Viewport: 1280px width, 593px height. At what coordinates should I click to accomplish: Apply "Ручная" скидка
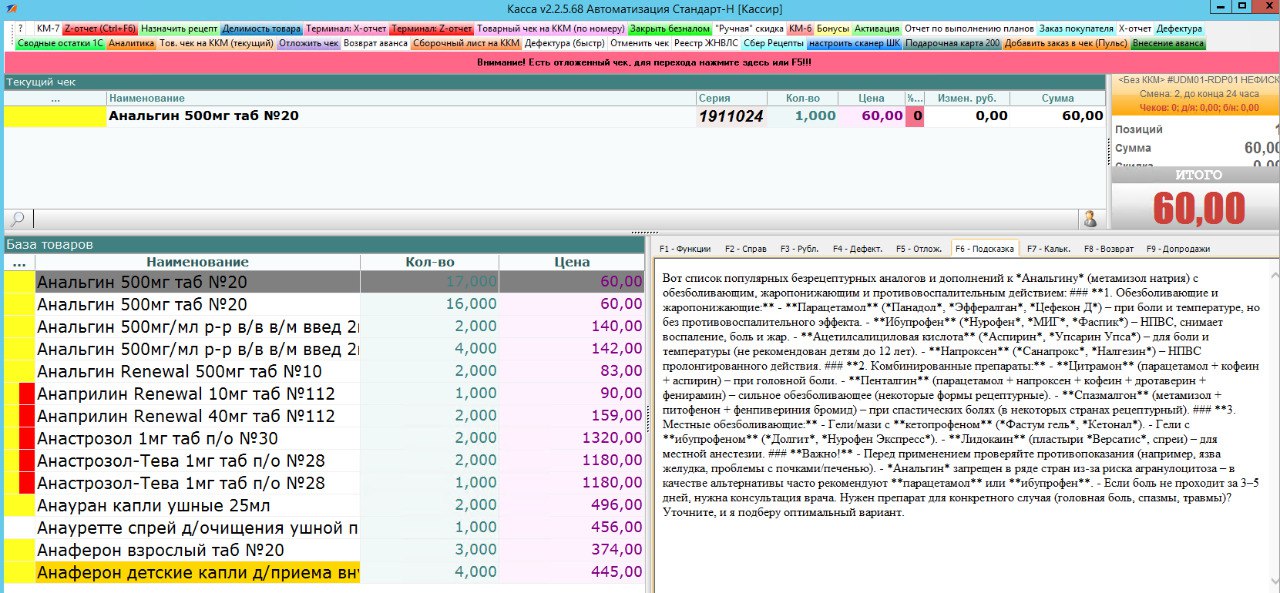tap(750, 29)
